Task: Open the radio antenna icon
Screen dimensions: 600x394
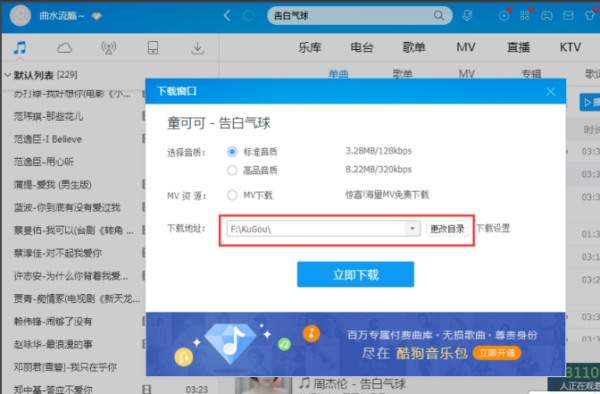Action: tap(109, 48)
